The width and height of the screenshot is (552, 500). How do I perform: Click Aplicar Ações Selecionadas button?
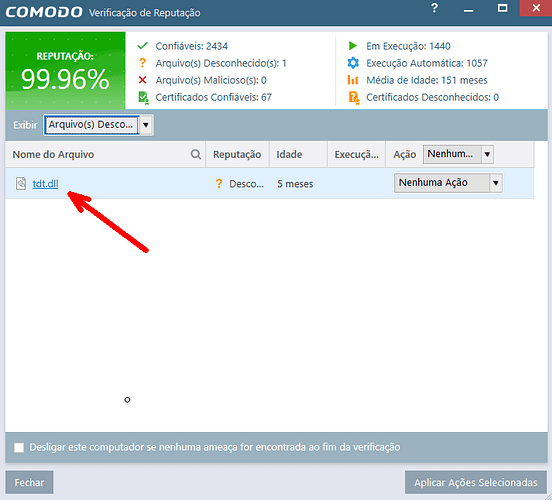tap(476, 482)
